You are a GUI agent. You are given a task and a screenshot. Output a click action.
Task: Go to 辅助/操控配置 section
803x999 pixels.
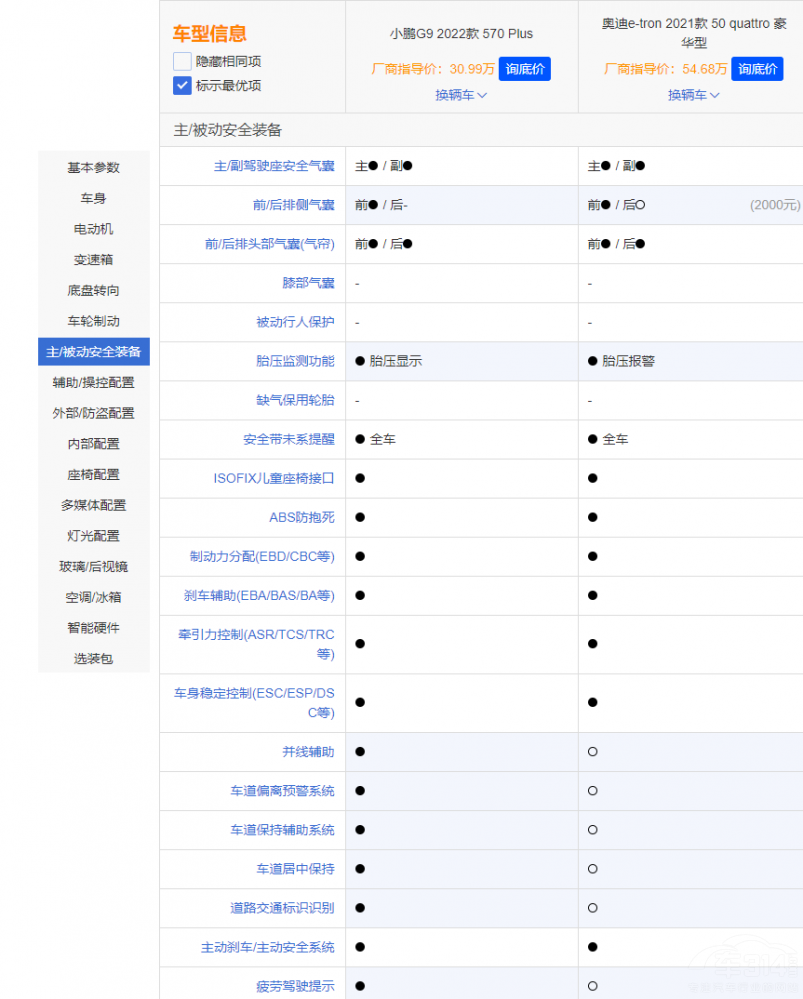pos(94,382)
